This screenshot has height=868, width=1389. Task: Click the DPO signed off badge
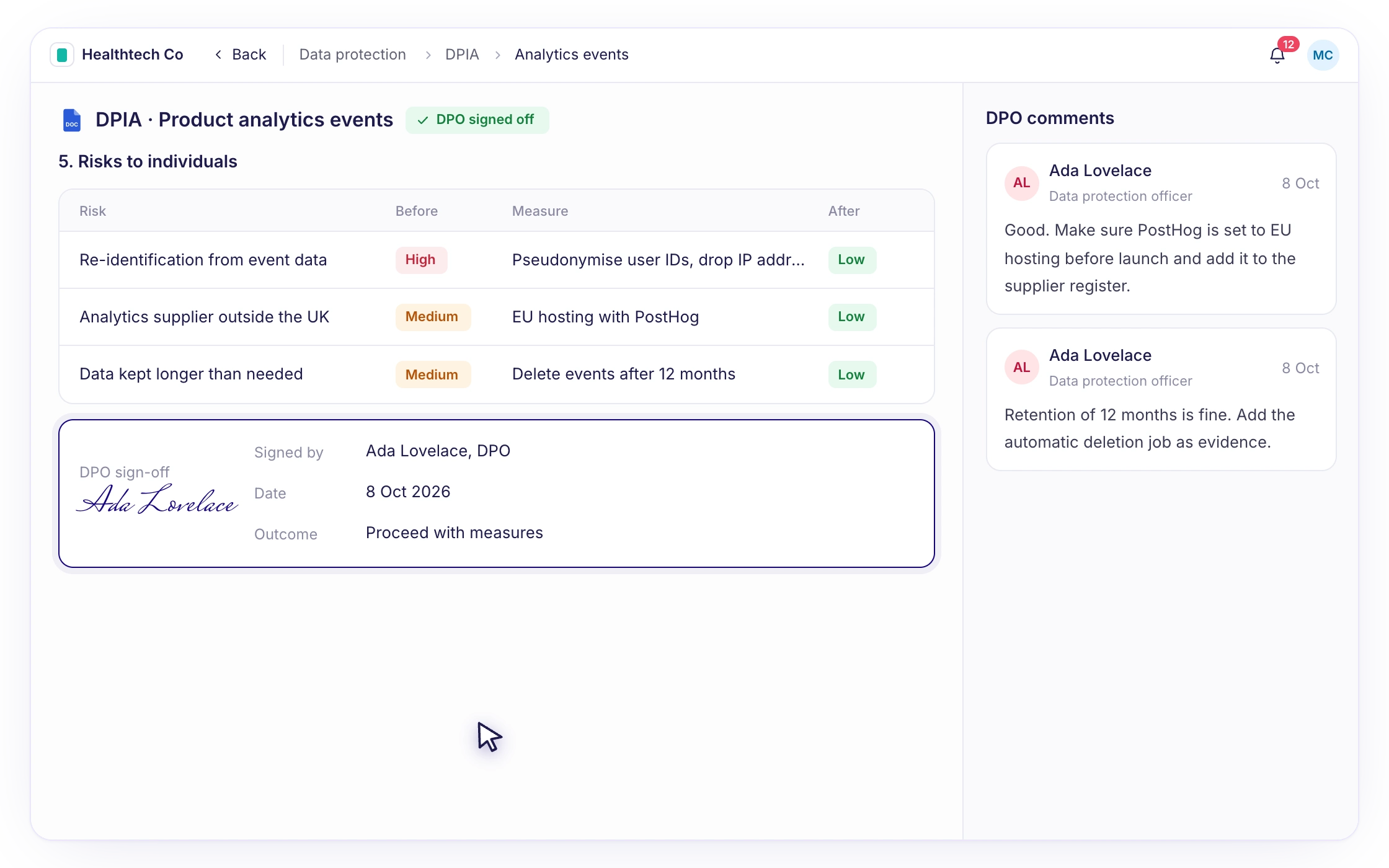tap(477, 120)
